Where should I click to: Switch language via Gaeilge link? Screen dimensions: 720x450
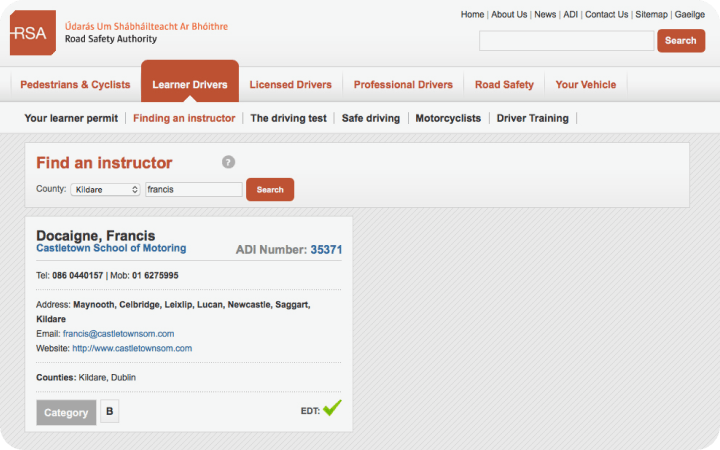690,14
